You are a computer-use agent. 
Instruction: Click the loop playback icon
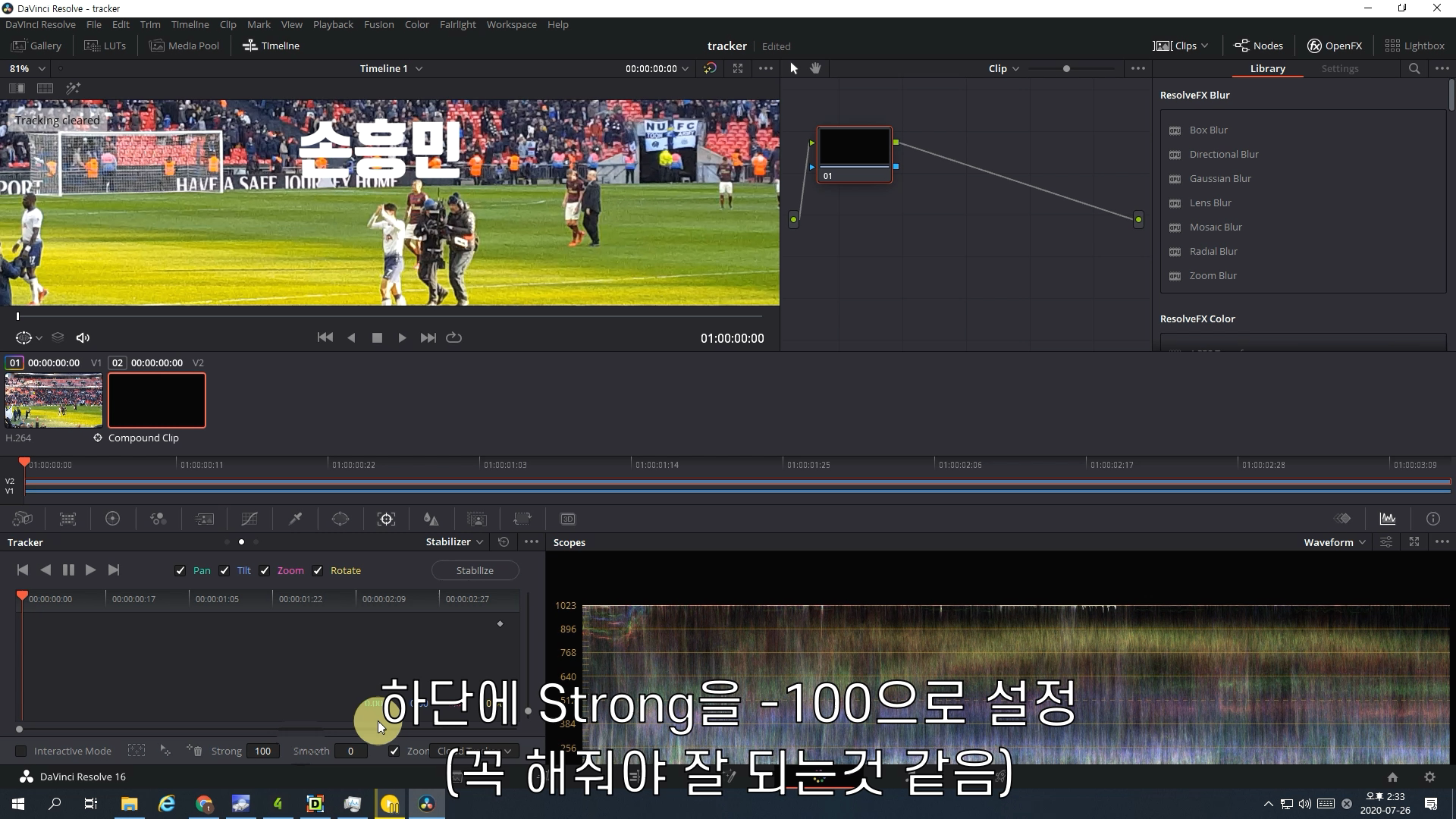coord(453,337)
